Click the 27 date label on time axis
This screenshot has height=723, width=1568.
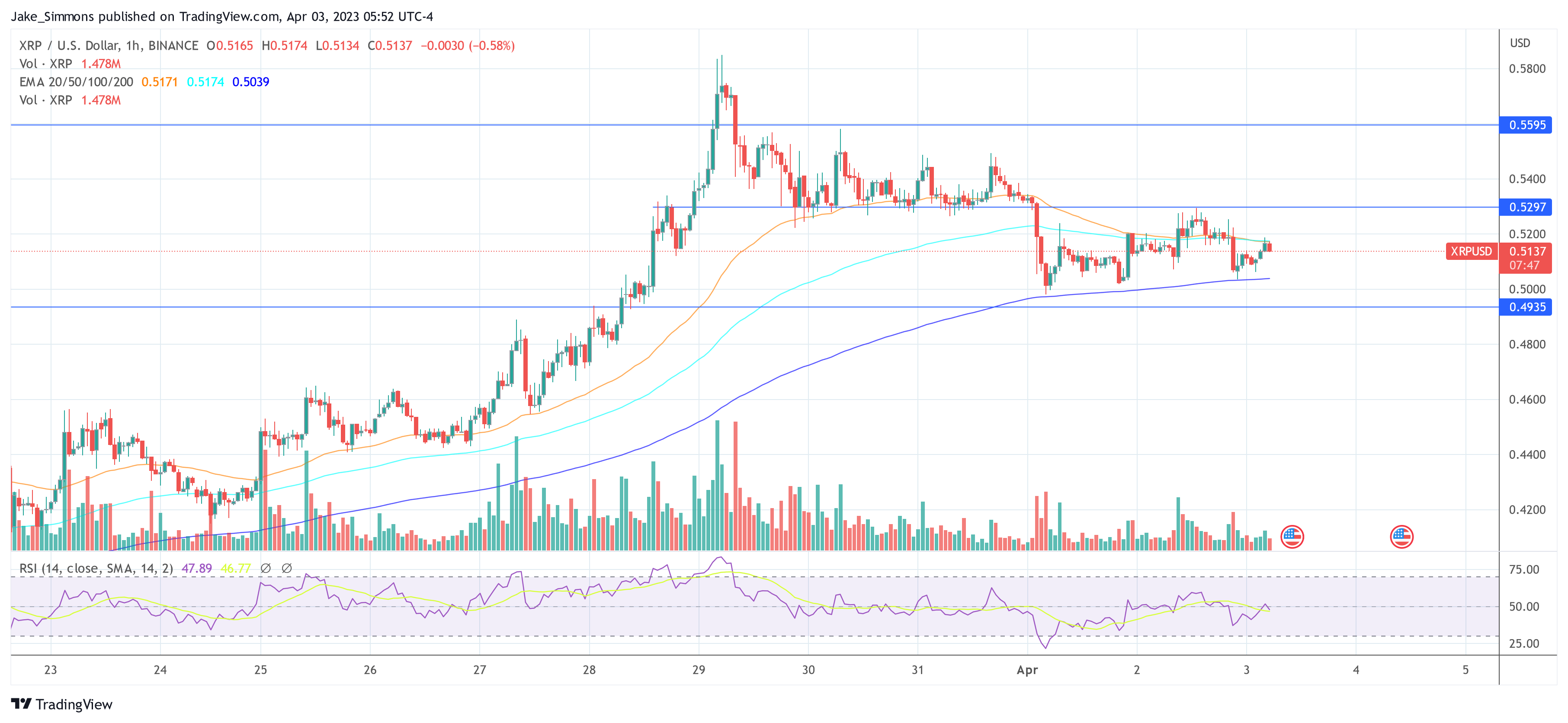(x=480, y=670)
